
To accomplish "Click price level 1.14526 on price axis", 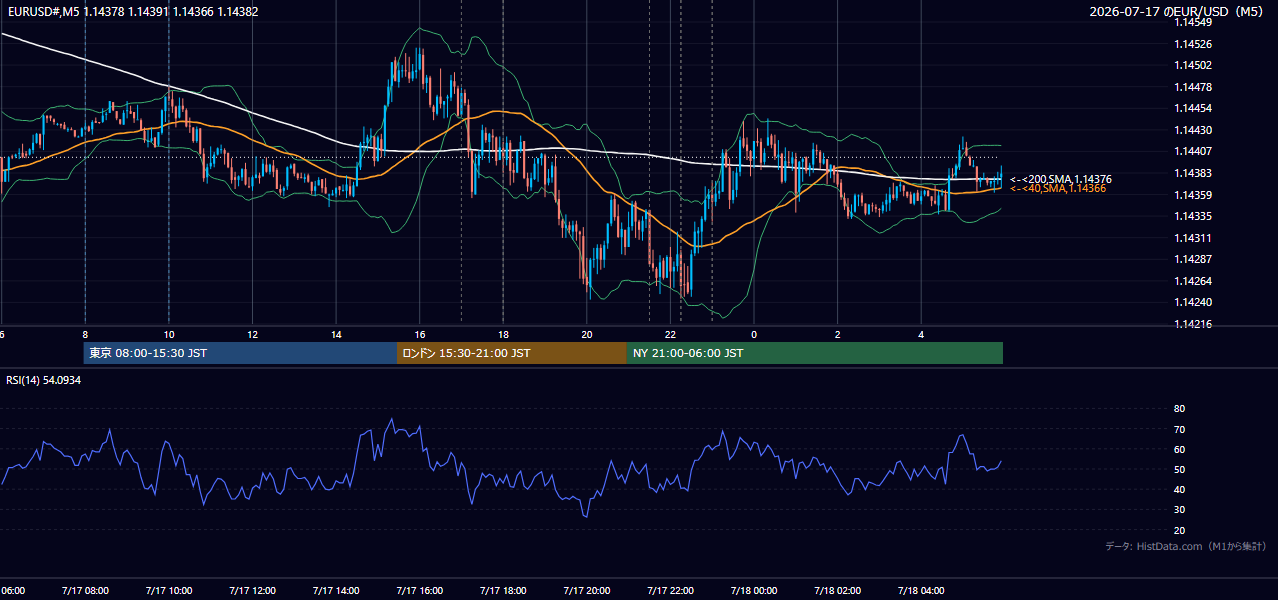I will pos(1193,44).
